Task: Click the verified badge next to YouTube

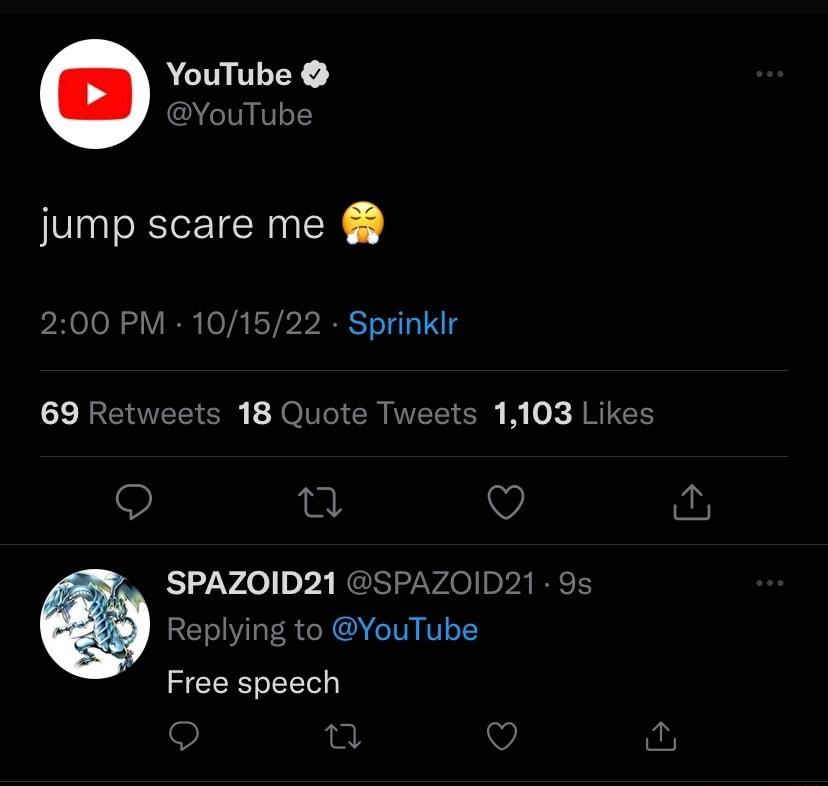Action: point(315,72)
